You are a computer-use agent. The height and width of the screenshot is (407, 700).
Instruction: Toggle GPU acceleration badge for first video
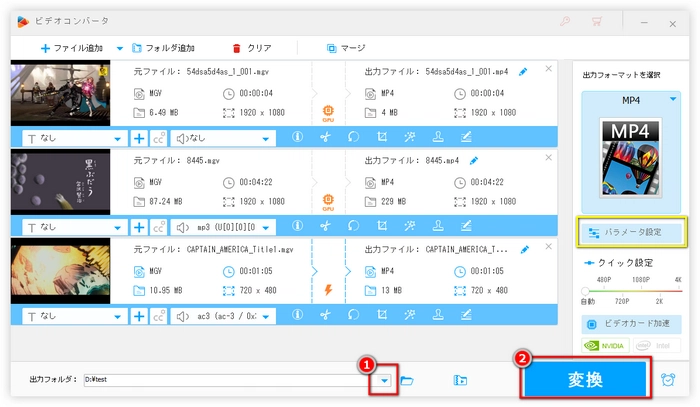pos(327,113)
